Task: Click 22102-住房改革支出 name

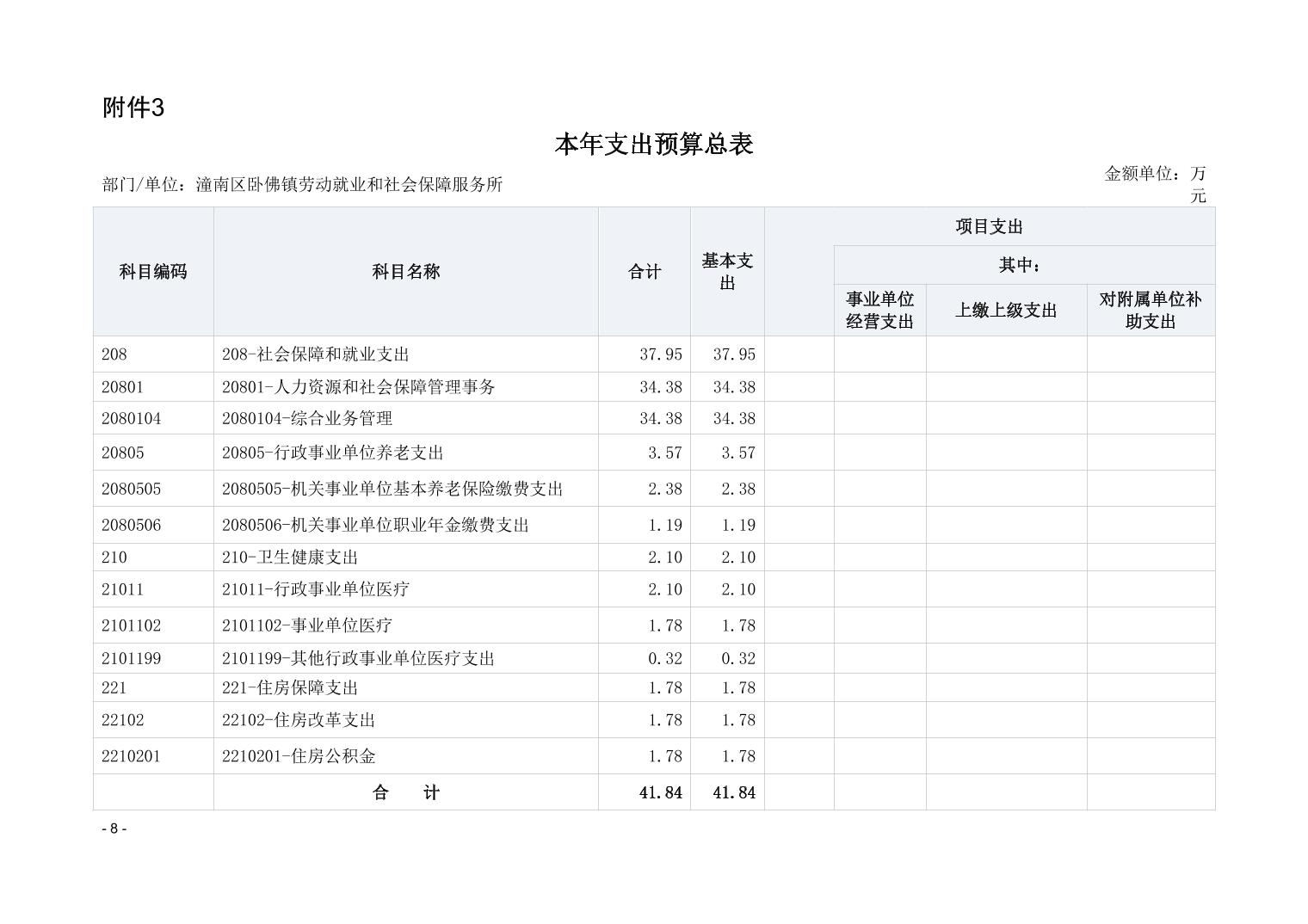Action: pyautogui.click(x=299, y=720)
